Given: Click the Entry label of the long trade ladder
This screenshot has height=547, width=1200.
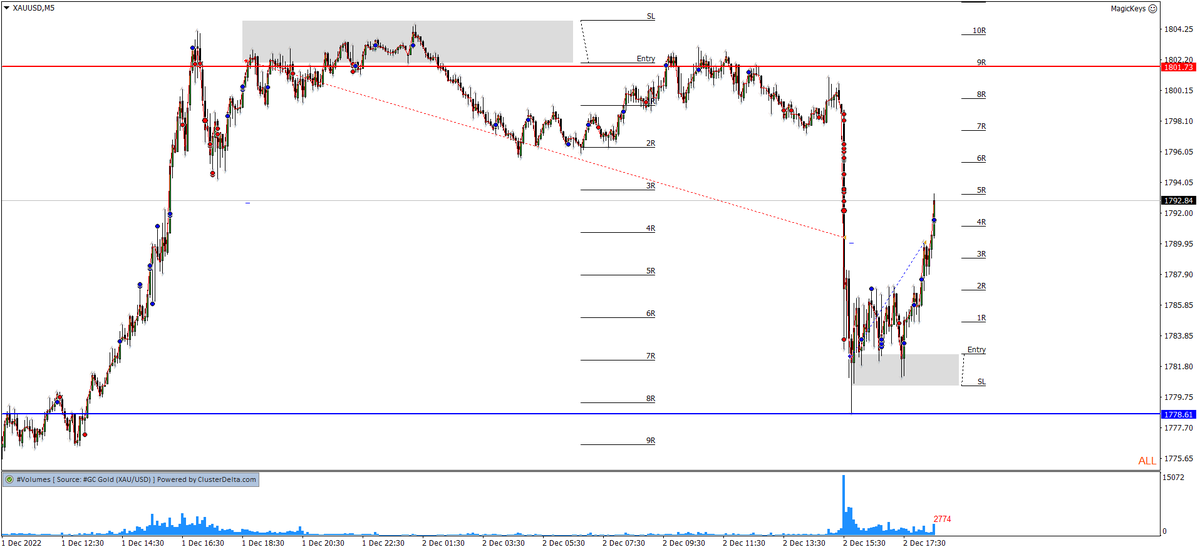Looking at the screenshot, I should (x=977, y=350).
